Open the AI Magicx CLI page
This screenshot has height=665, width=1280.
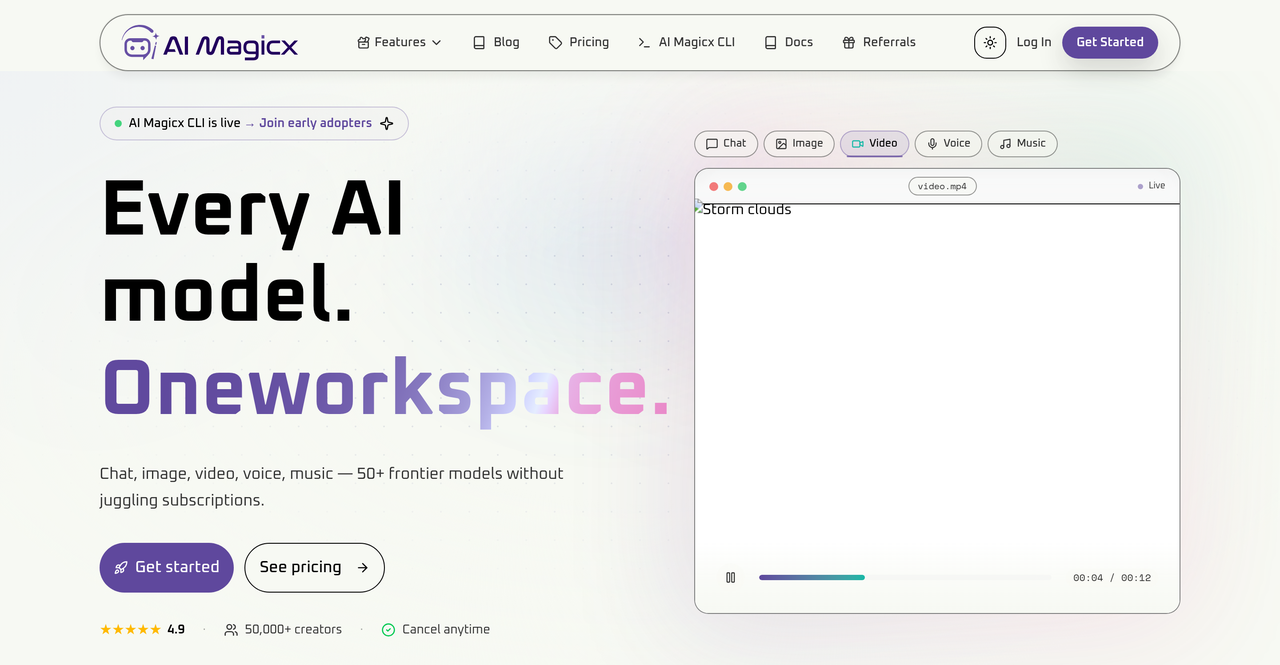[686, 42]
